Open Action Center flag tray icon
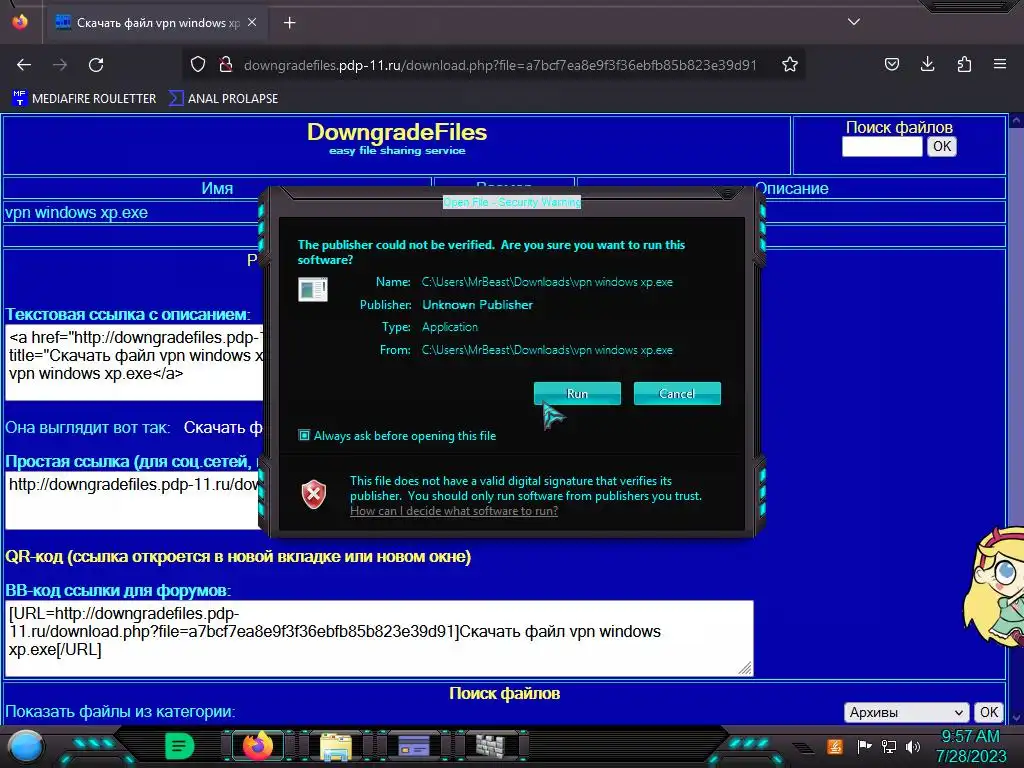This screenshot has height=768, width=1024. pos(863,746)
